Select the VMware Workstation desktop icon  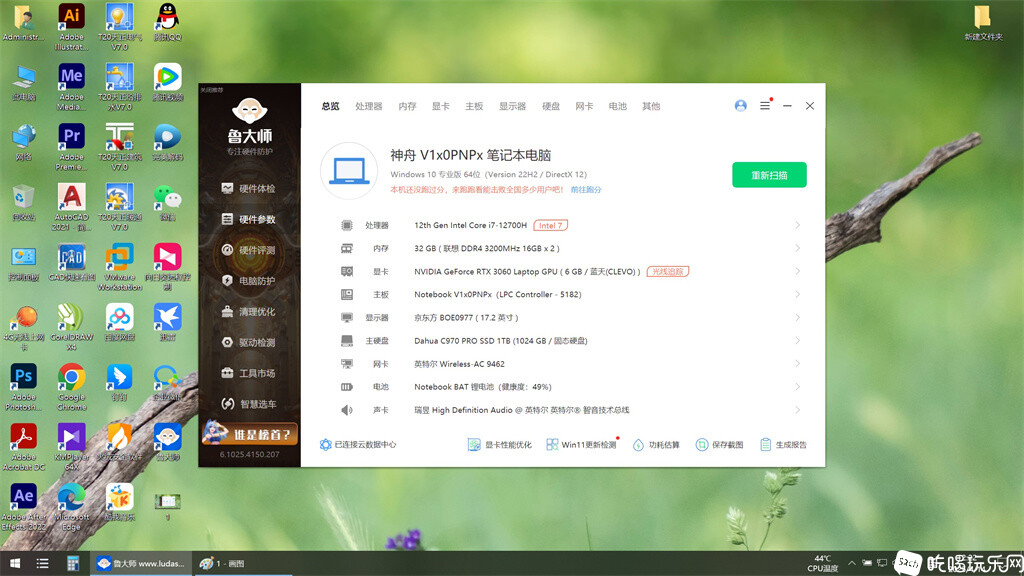tap(120, 267)
